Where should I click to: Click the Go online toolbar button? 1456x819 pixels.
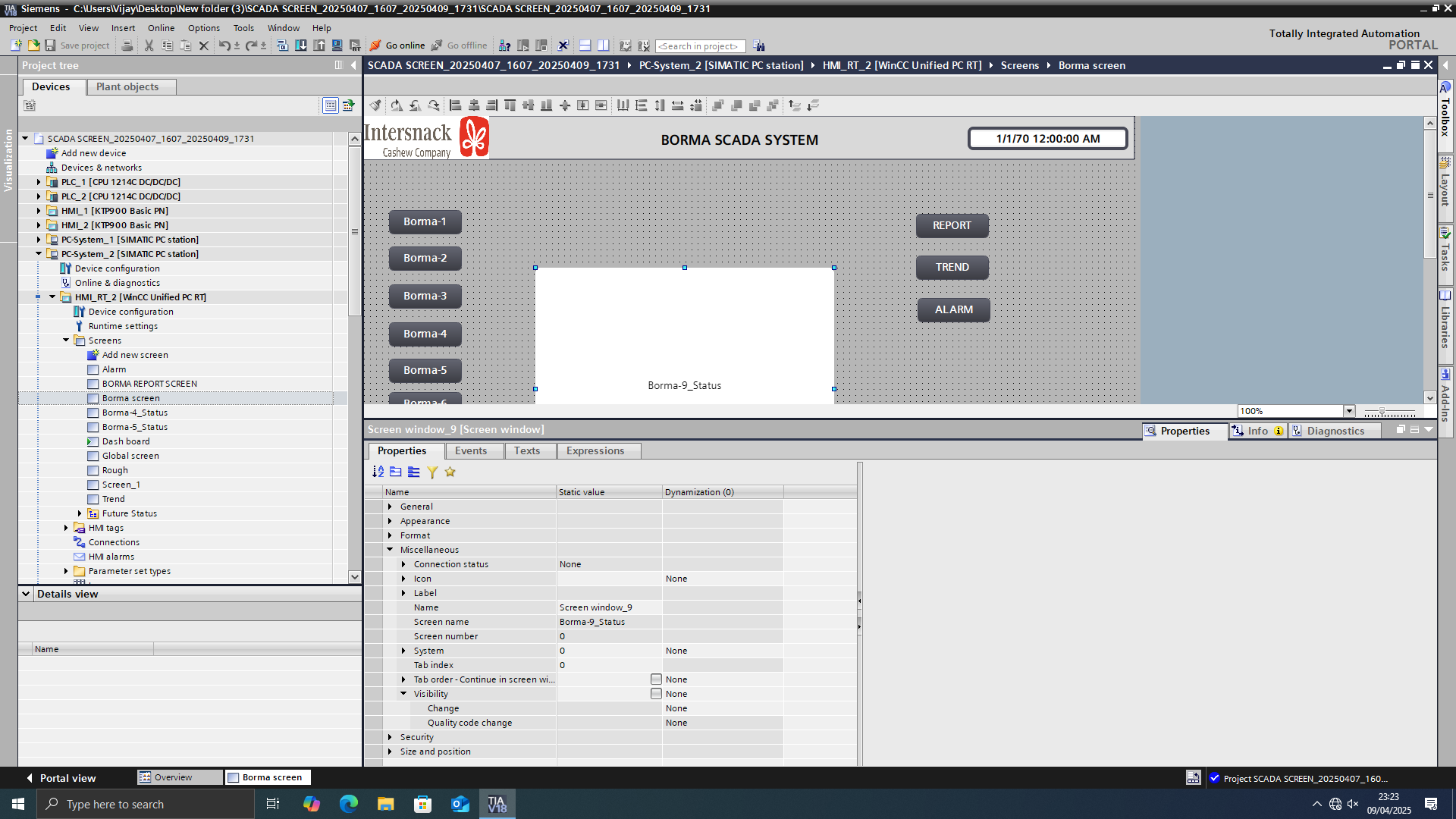(x=397, y=45)
